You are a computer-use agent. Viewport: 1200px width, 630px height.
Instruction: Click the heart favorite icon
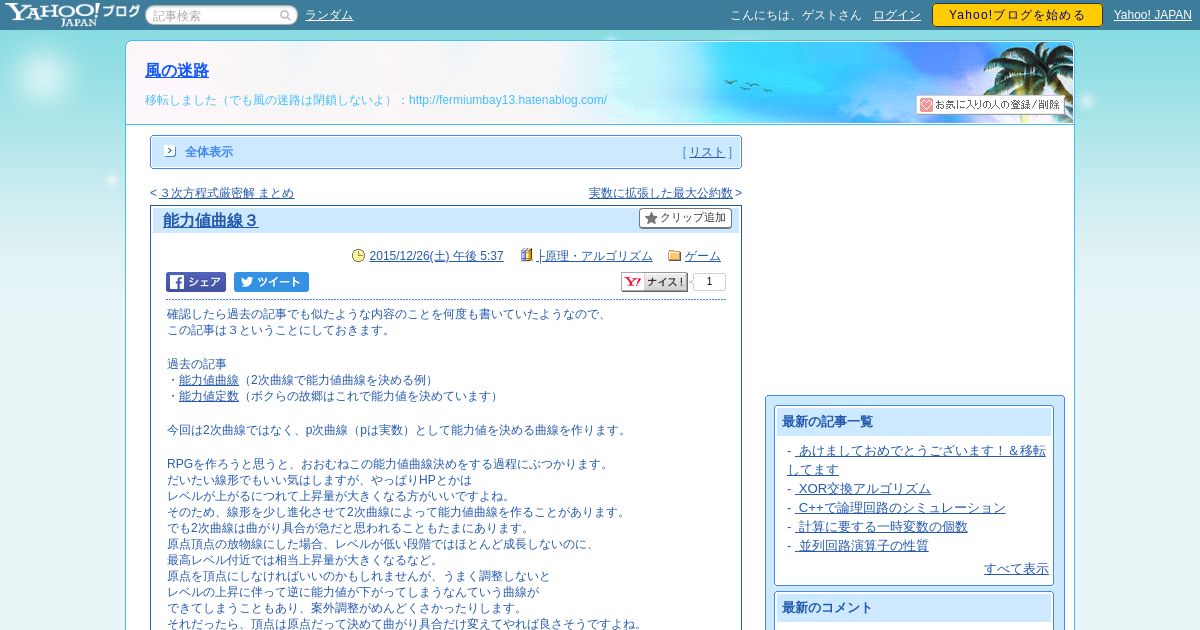[926, 105]
